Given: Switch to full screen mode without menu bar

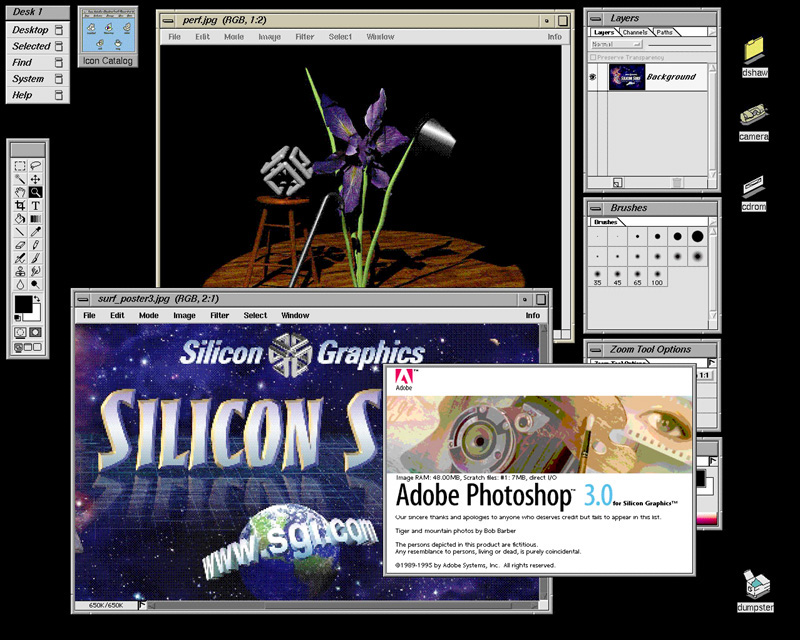Looking at the screenshot, I should coord(37,348).
